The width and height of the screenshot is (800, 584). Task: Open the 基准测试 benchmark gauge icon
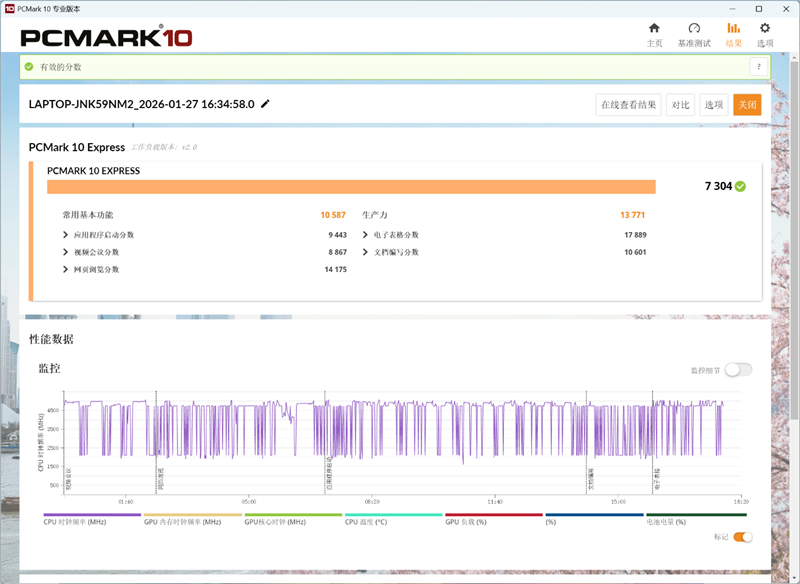tap(694, 29)
